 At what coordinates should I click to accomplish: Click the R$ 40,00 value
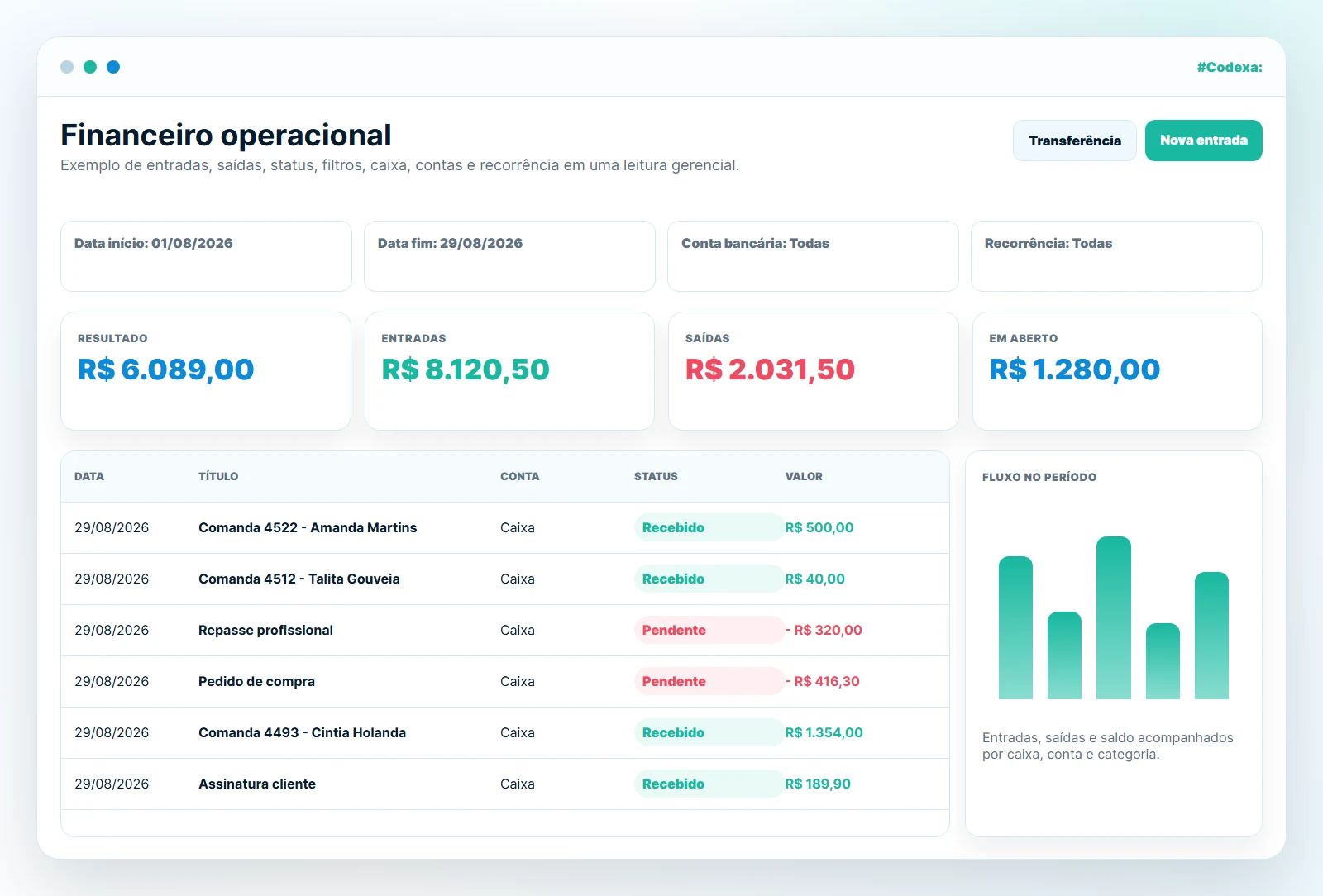[815, 579]
